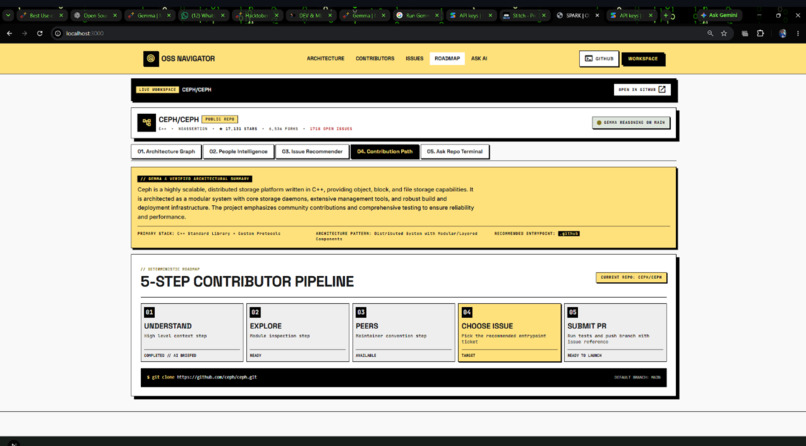Expand the tab search chevron dropdown

tap(8, 15)
